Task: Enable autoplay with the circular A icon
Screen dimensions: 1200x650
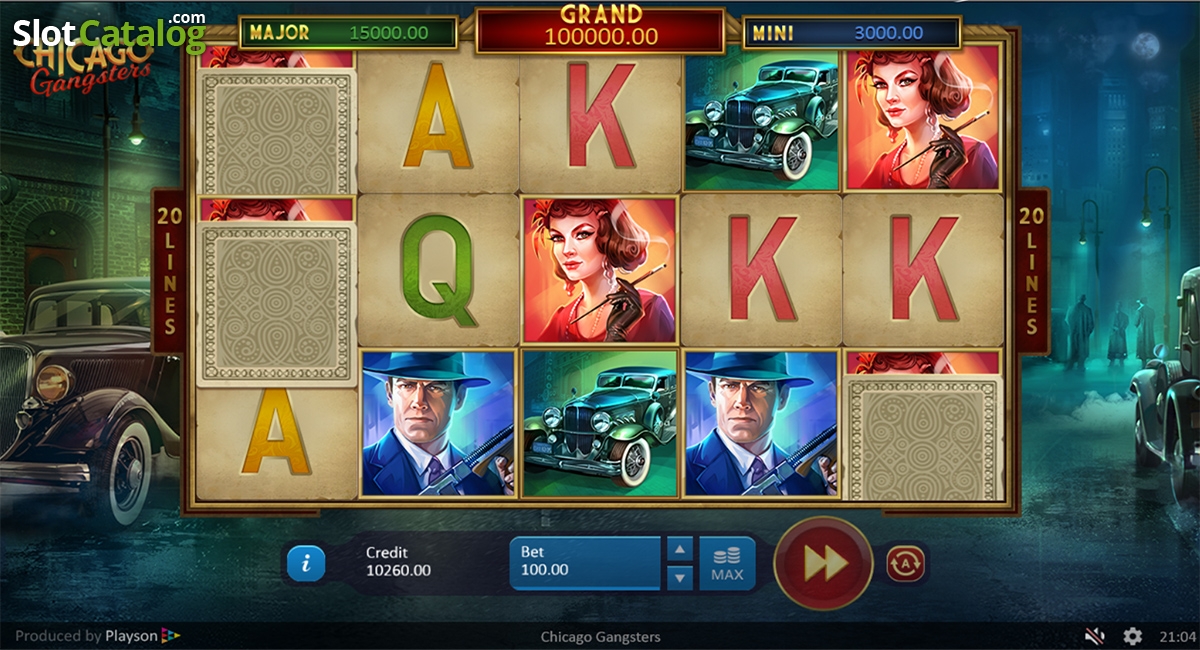Action: (905, 564)
